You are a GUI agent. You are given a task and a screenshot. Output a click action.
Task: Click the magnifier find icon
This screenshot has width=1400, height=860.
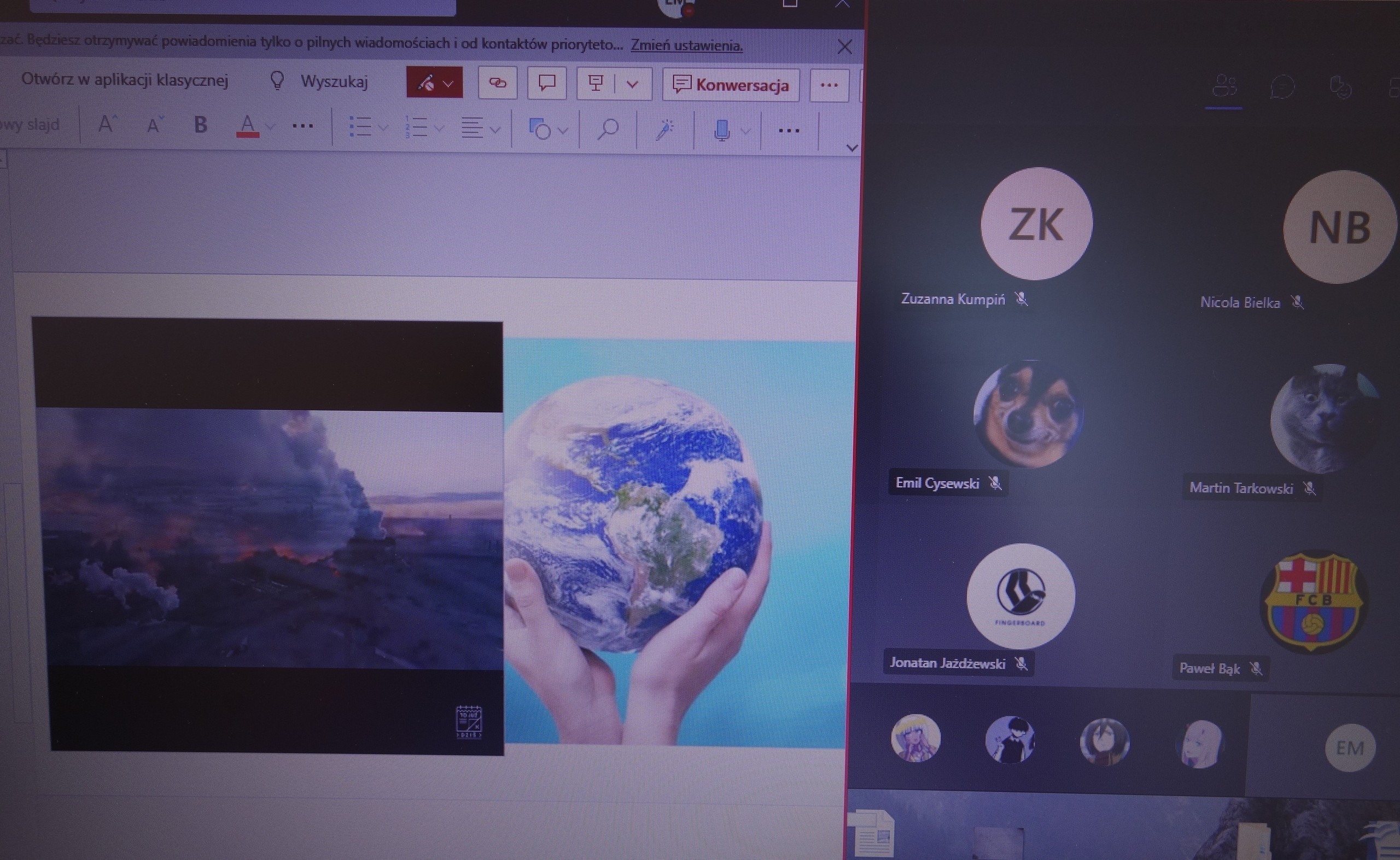coord(608,130)
